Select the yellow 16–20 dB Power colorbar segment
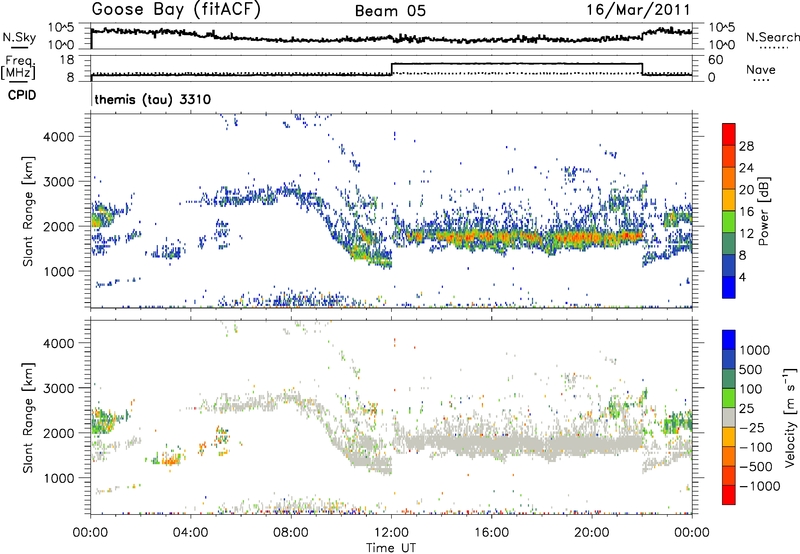 (729, 199)
